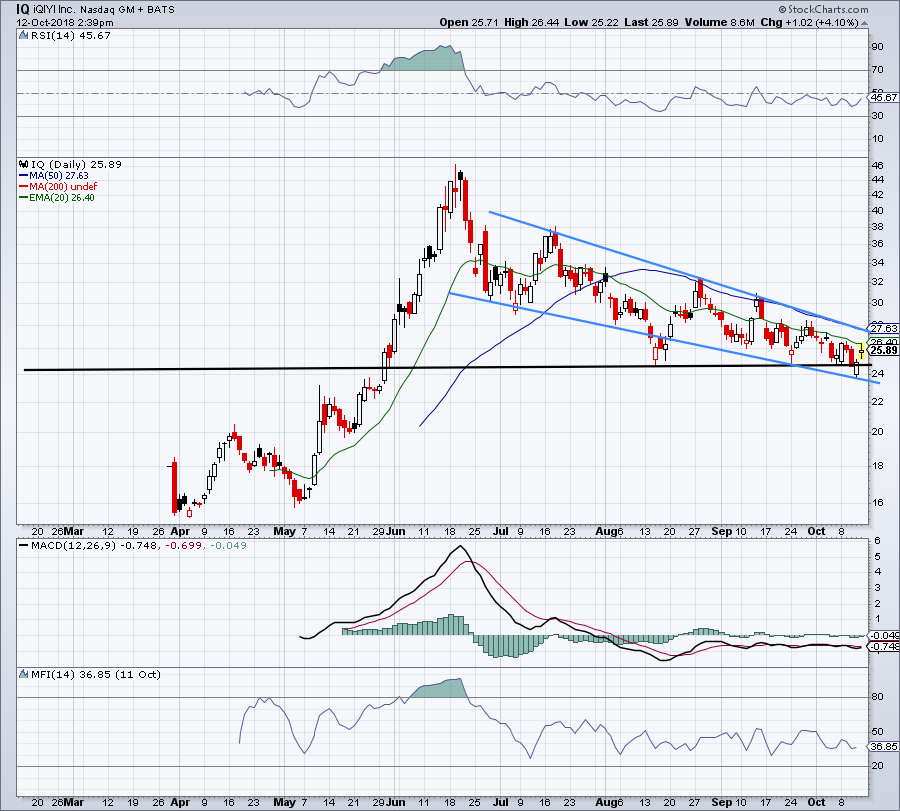
Task: Click the green up-triangle after Chg percentage
Action: [x=864, y=23]
